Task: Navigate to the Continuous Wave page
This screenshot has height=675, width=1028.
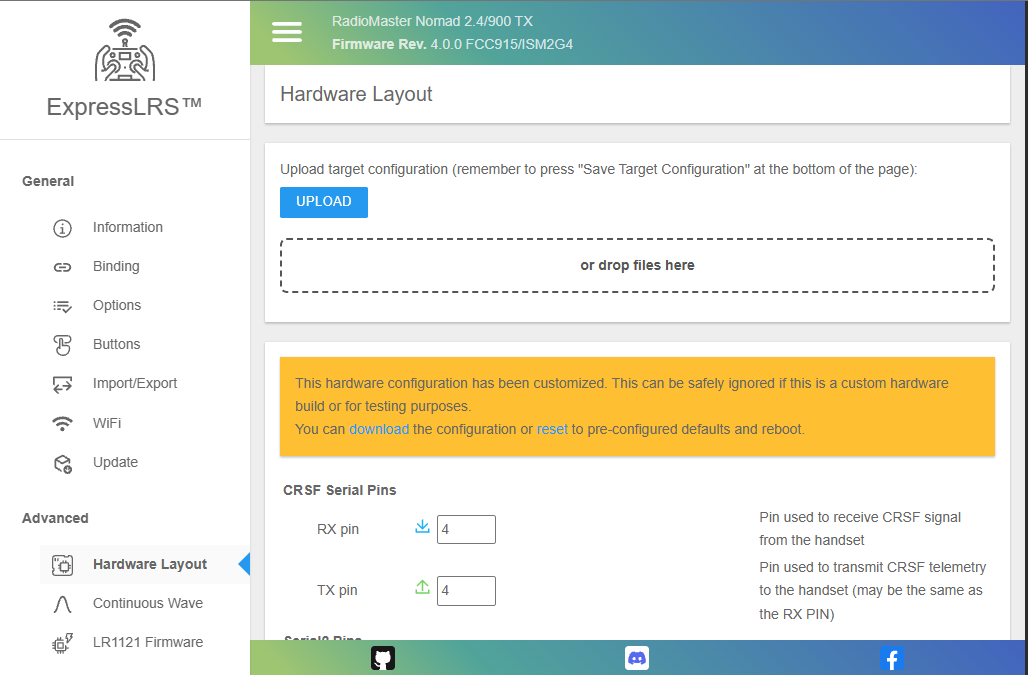Action: point(146,603)
